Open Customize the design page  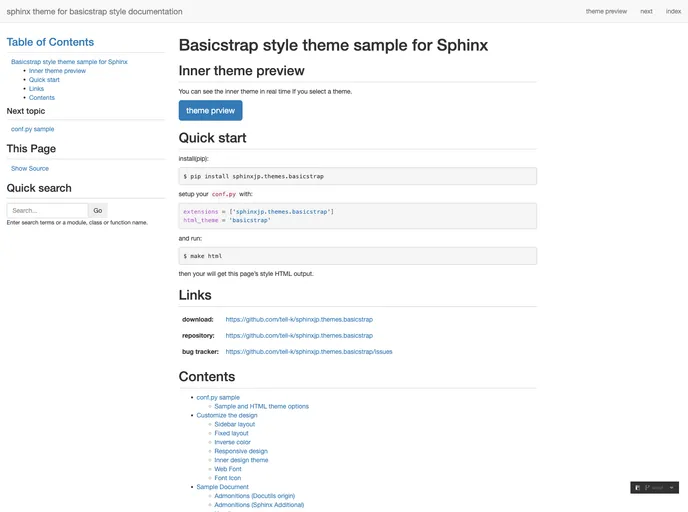coord(227,415)
